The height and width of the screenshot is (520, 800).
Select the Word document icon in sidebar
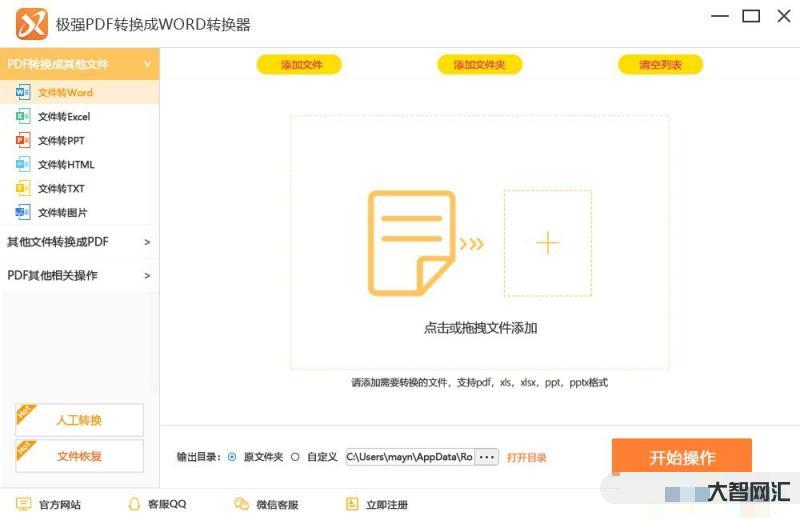[x=23, y=92]
